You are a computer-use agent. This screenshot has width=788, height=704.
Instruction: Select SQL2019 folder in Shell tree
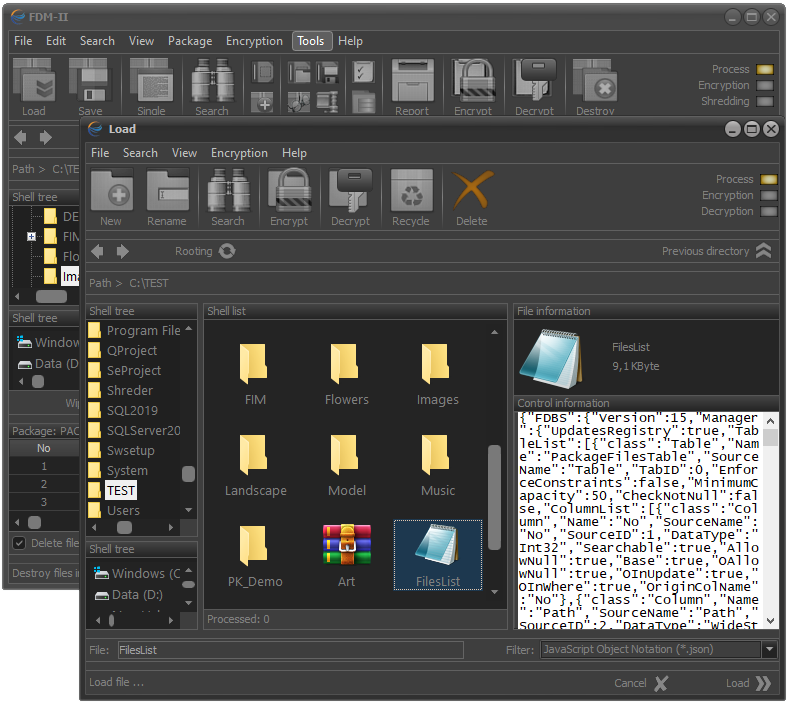tap(132, 411)
